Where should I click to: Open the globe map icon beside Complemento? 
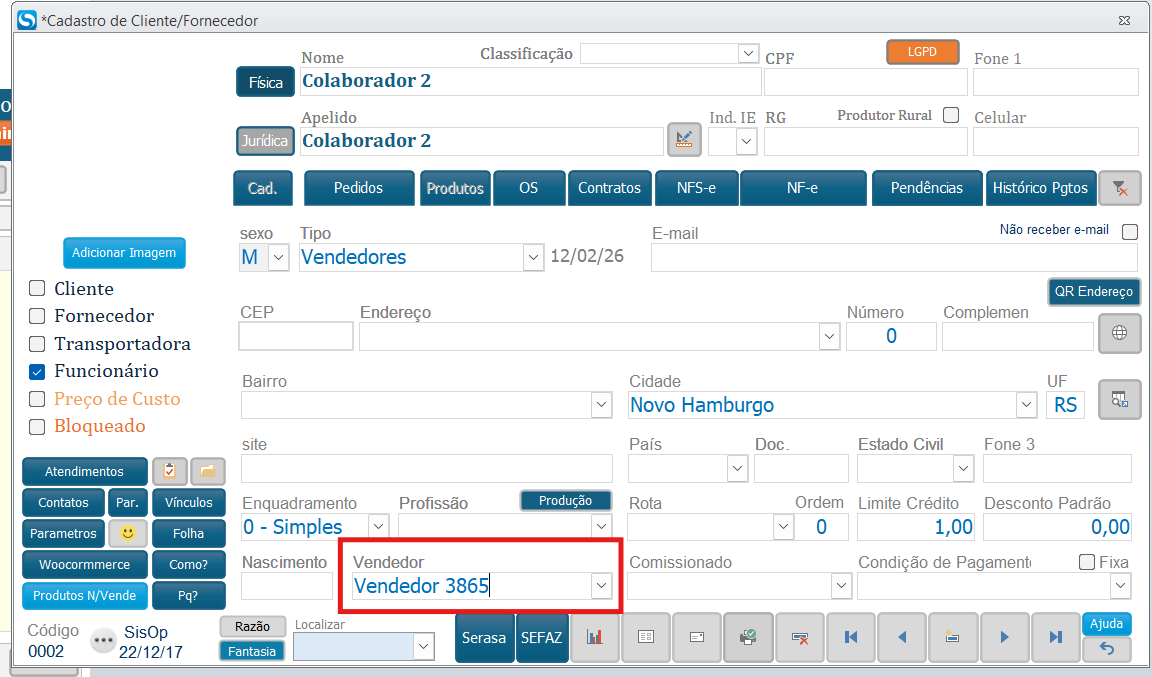click(1119, 334)
